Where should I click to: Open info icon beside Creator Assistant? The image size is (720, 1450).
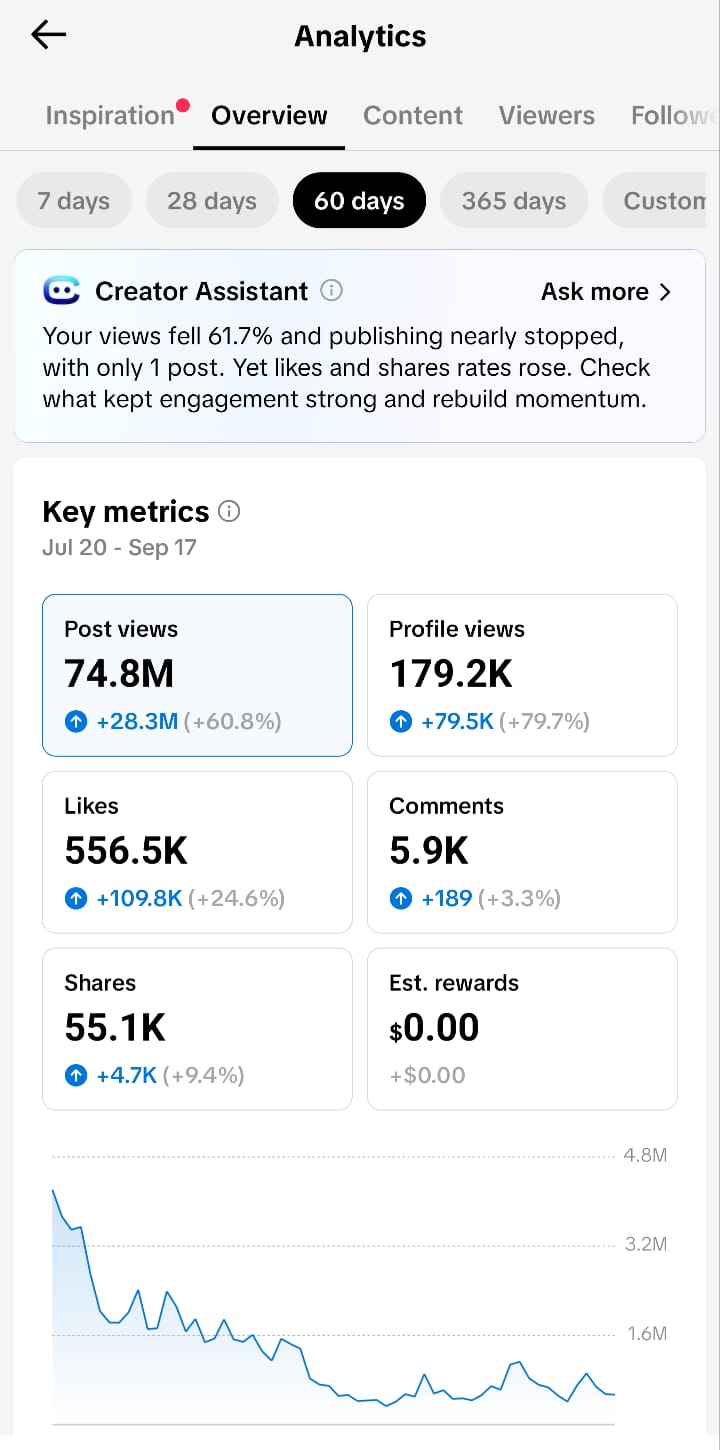point(331,291)
